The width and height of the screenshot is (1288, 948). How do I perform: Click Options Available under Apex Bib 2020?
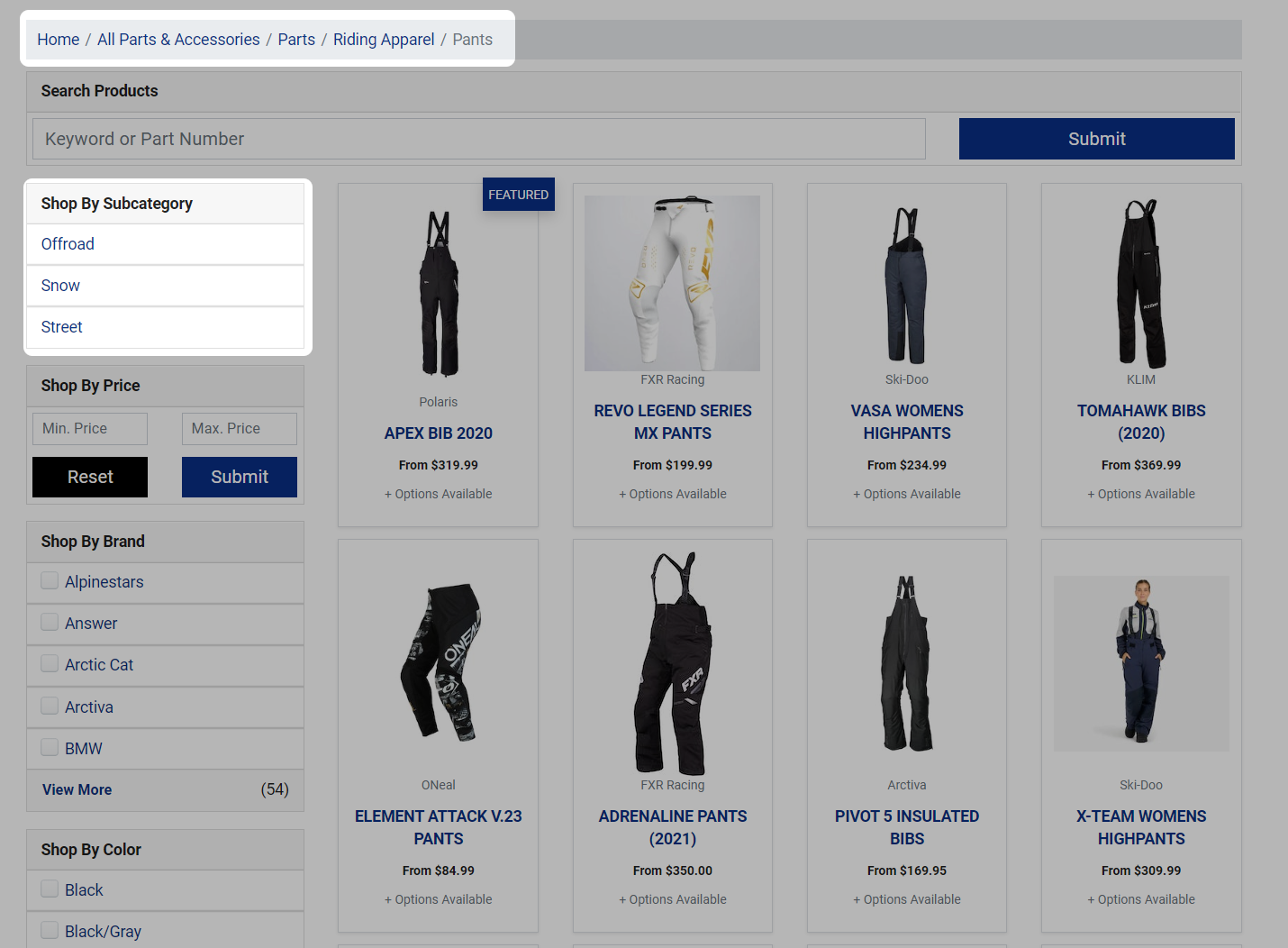point(439,494)
